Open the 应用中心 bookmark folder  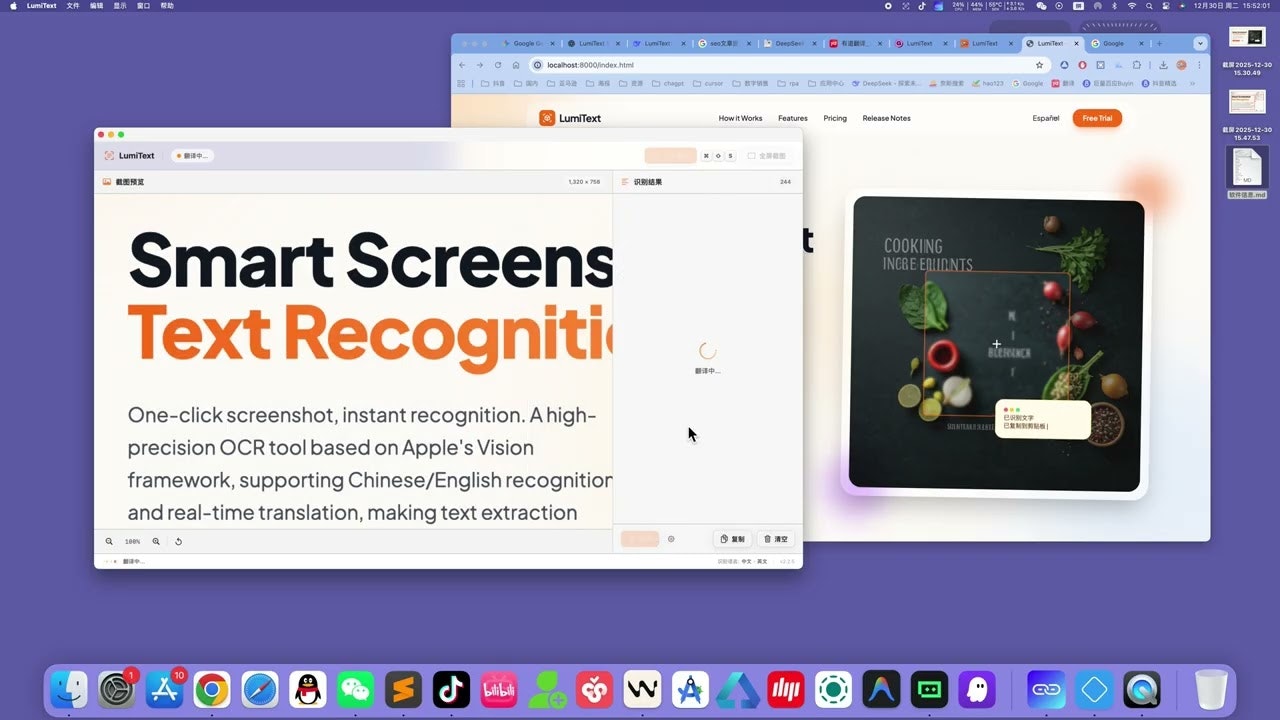pos(826,84)
